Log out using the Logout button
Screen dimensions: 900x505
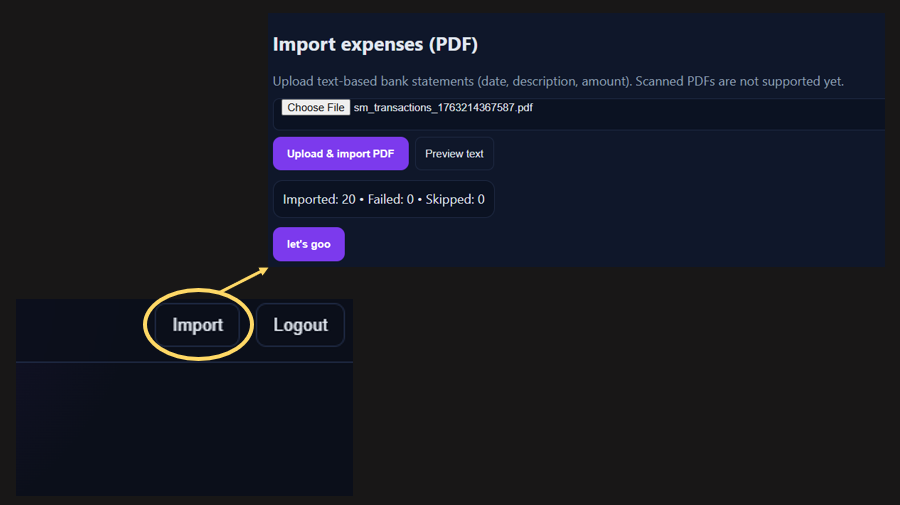point(300,325)
